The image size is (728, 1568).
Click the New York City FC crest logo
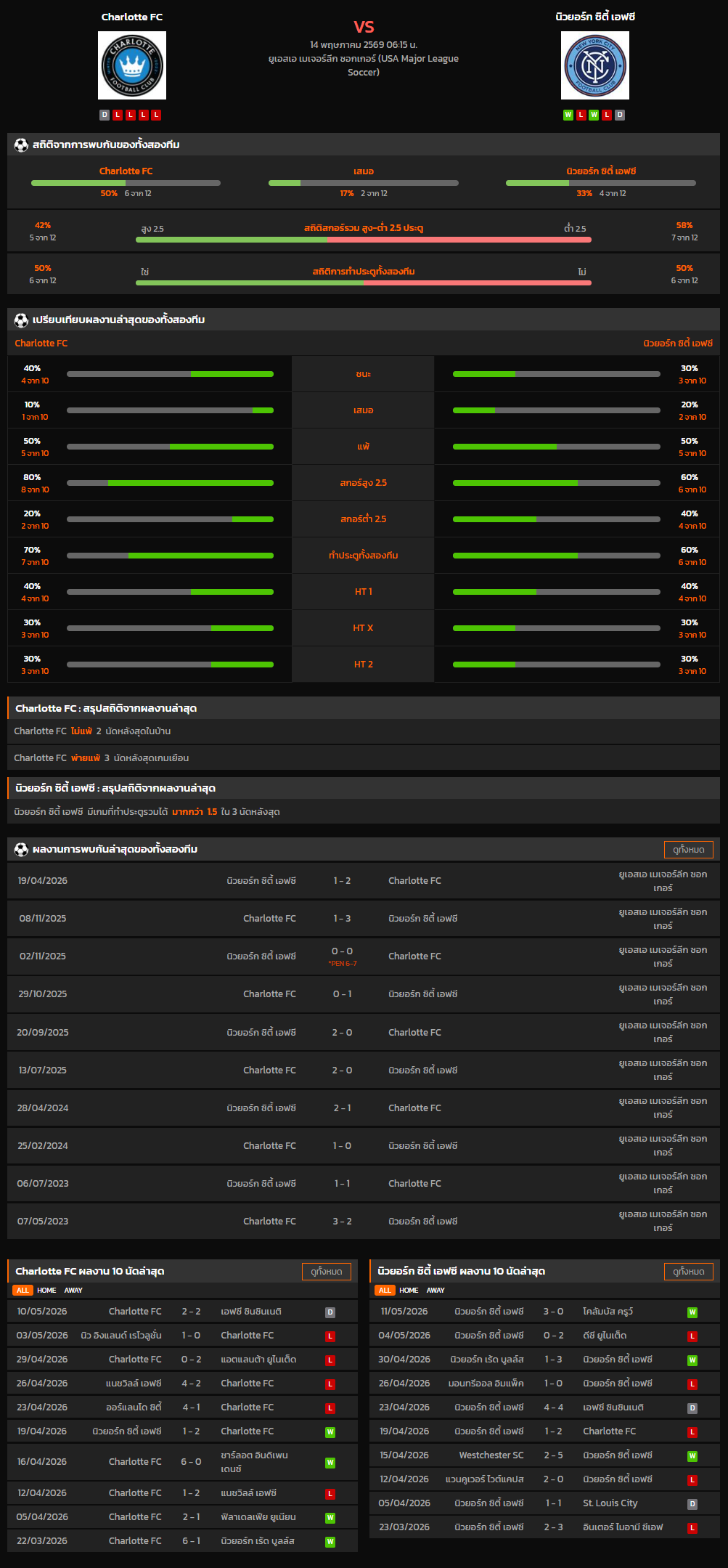595,65
